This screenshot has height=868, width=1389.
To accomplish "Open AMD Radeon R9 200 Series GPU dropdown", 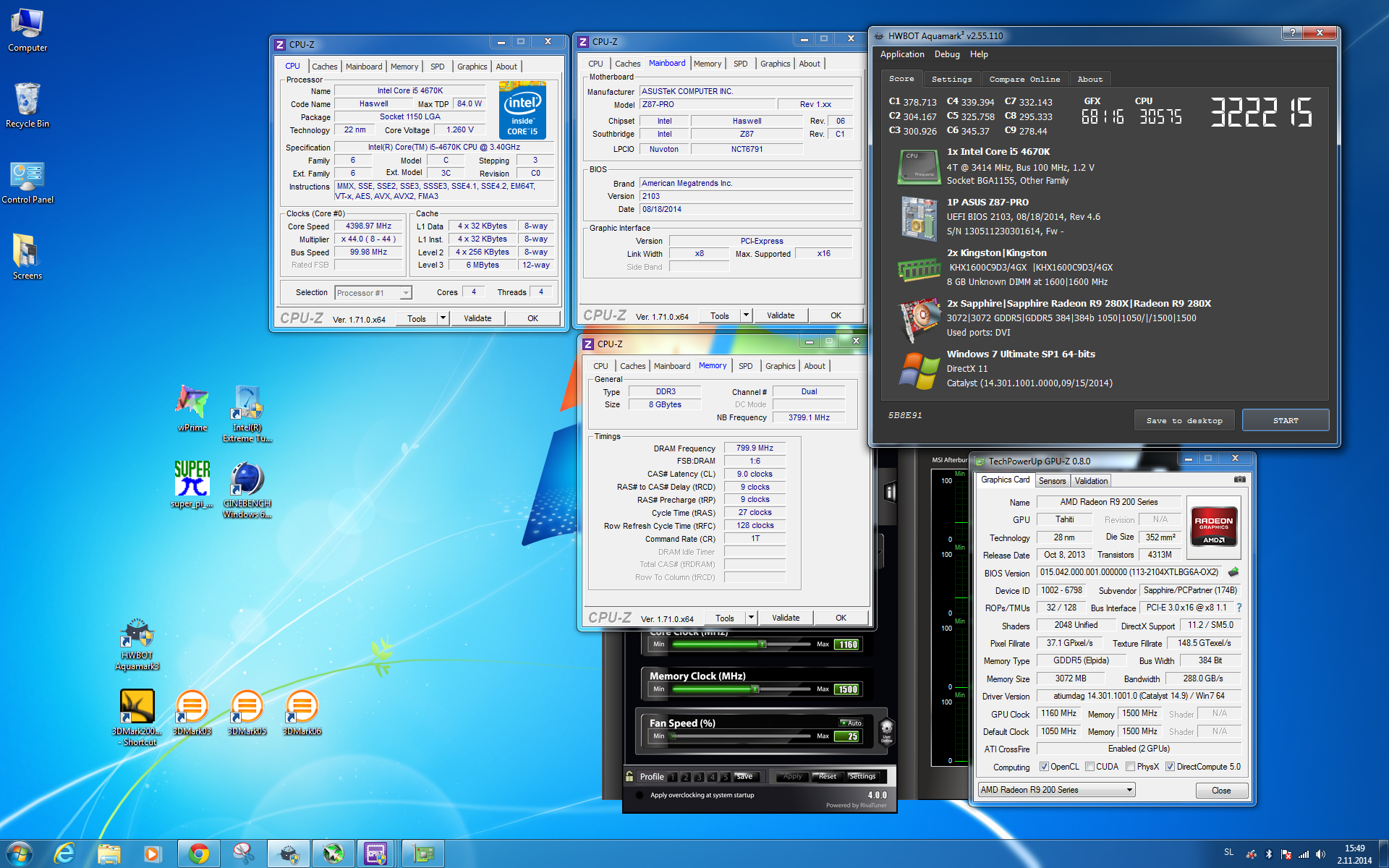I will click(1057, 790).
